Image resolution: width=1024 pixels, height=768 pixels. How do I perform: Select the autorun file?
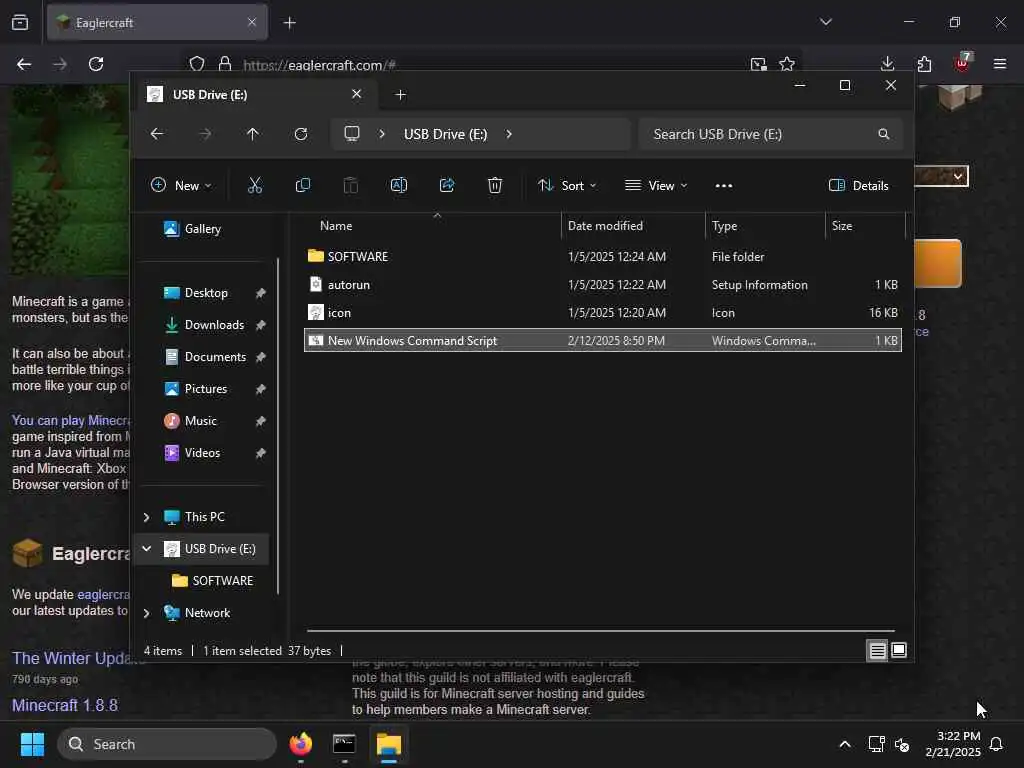click(602, 285)
